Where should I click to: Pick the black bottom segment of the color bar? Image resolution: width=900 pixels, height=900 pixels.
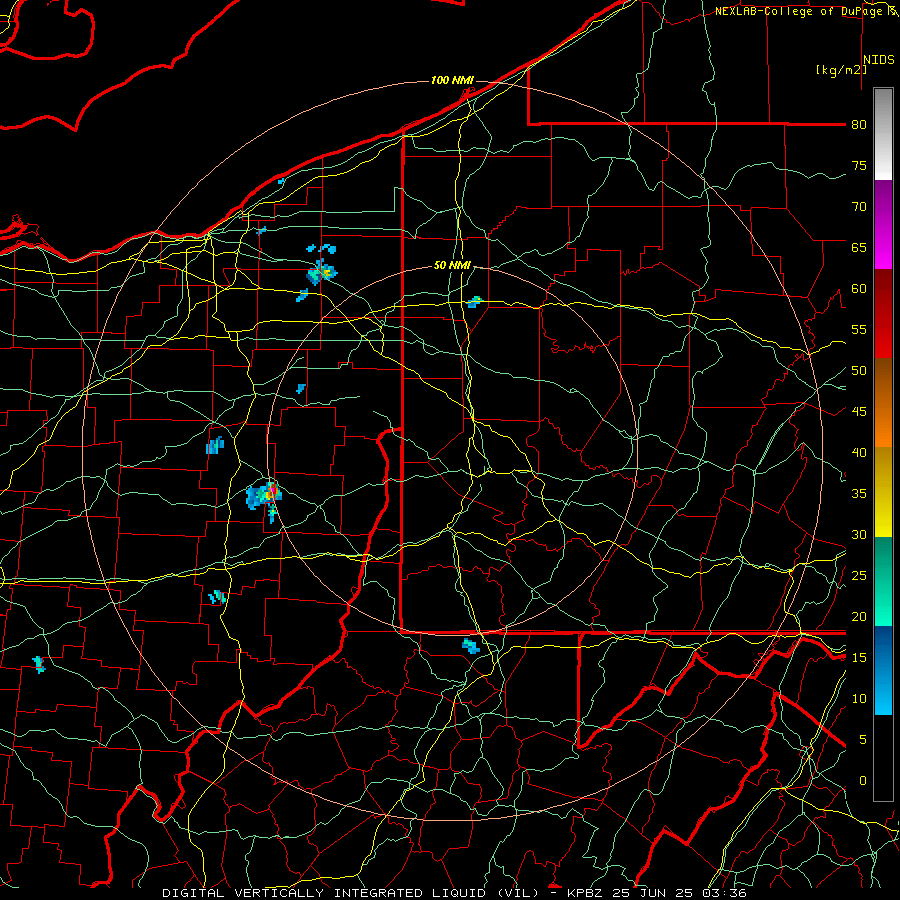883,758
